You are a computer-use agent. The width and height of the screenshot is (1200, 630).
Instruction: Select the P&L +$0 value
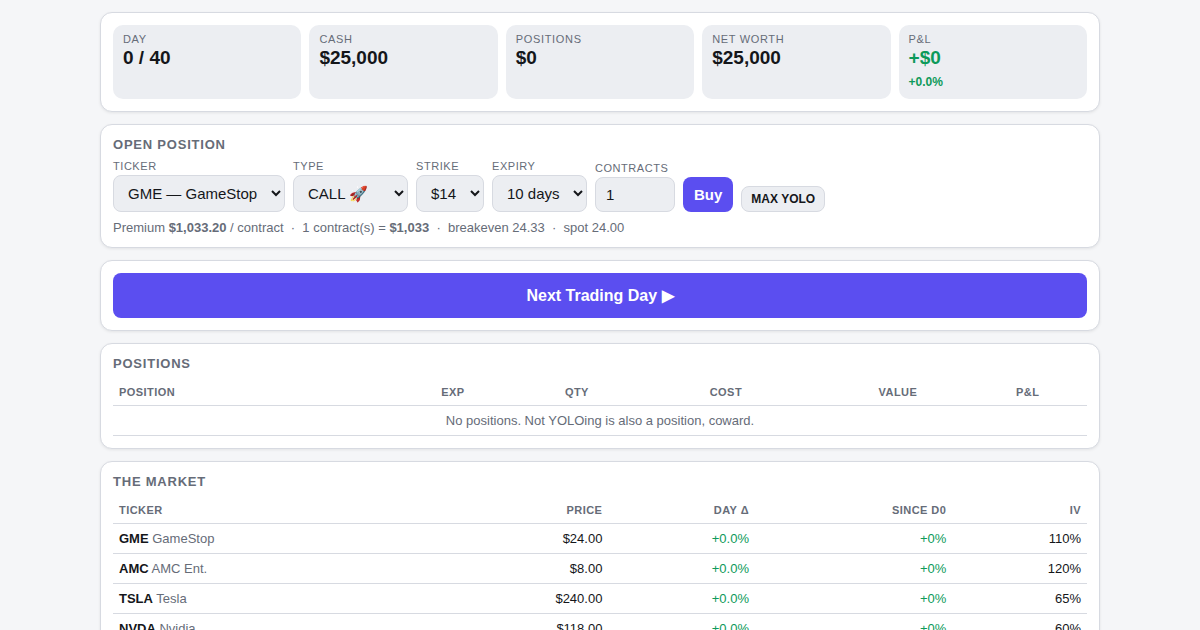tap(924, 58)
